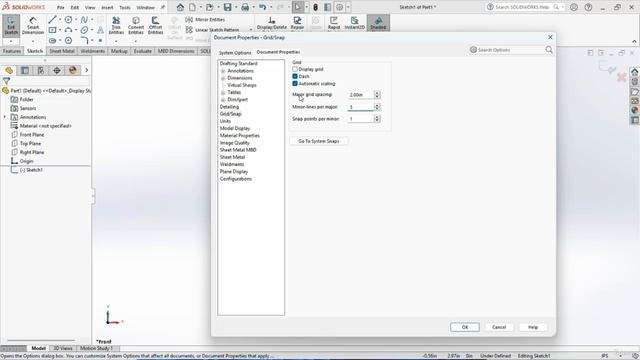The image size is (640, 360).
Task: Expand Tables in the dialog tree
Action: tap(223, 93)
